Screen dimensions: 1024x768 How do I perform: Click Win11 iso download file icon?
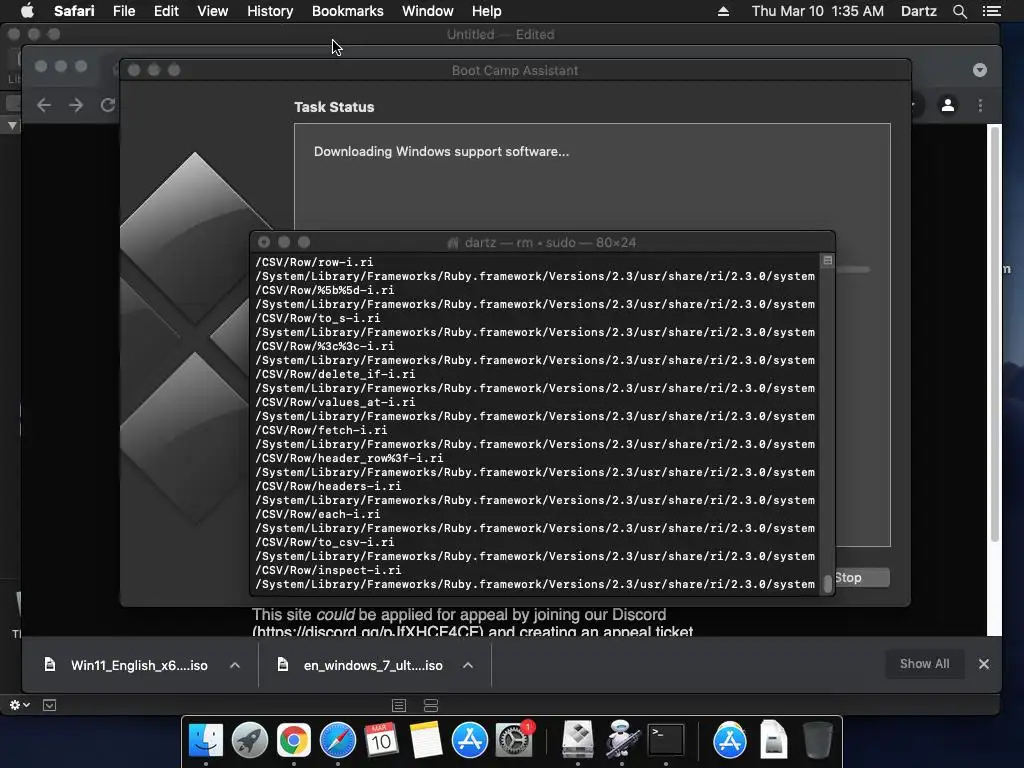(50, 665)
